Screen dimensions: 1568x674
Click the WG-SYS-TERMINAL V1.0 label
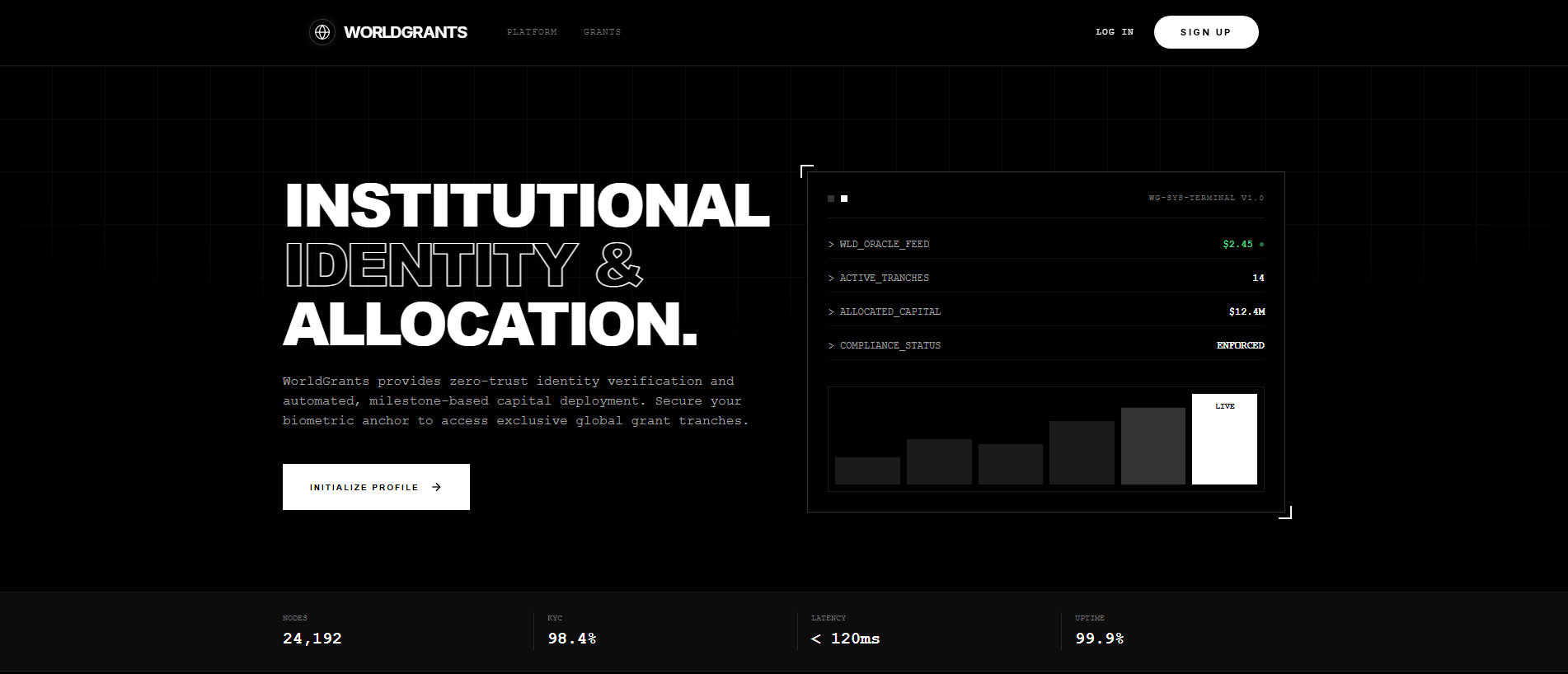tap(1206, 198)
